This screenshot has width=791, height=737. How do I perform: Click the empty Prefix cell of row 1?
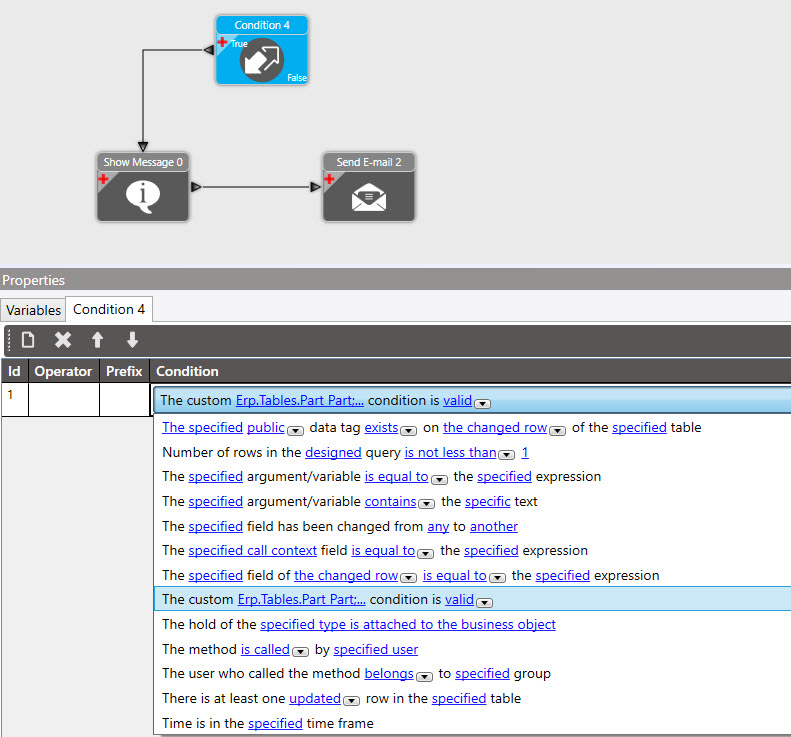click(x=125, y=400)
